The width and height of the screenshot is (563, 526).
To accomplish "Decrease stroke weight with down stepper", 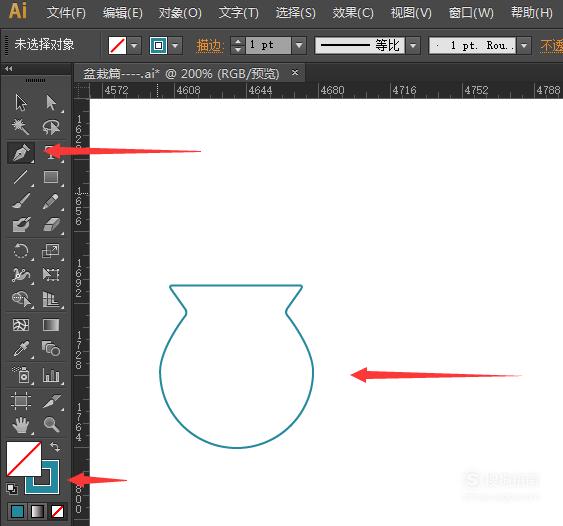I will [238, 50].
